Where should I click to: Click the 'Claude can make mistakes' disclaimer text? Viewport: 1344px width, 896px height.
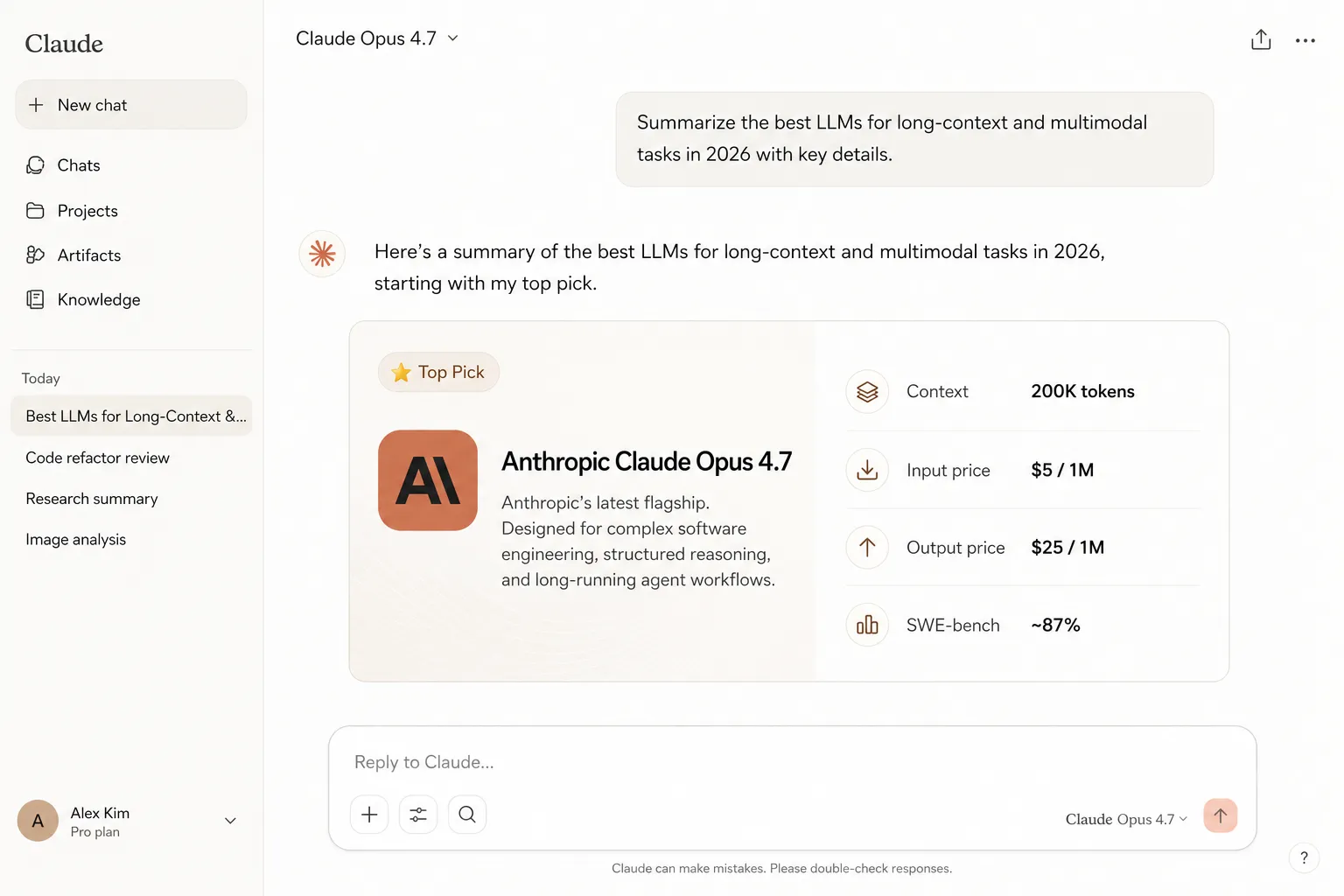(781, 868)
